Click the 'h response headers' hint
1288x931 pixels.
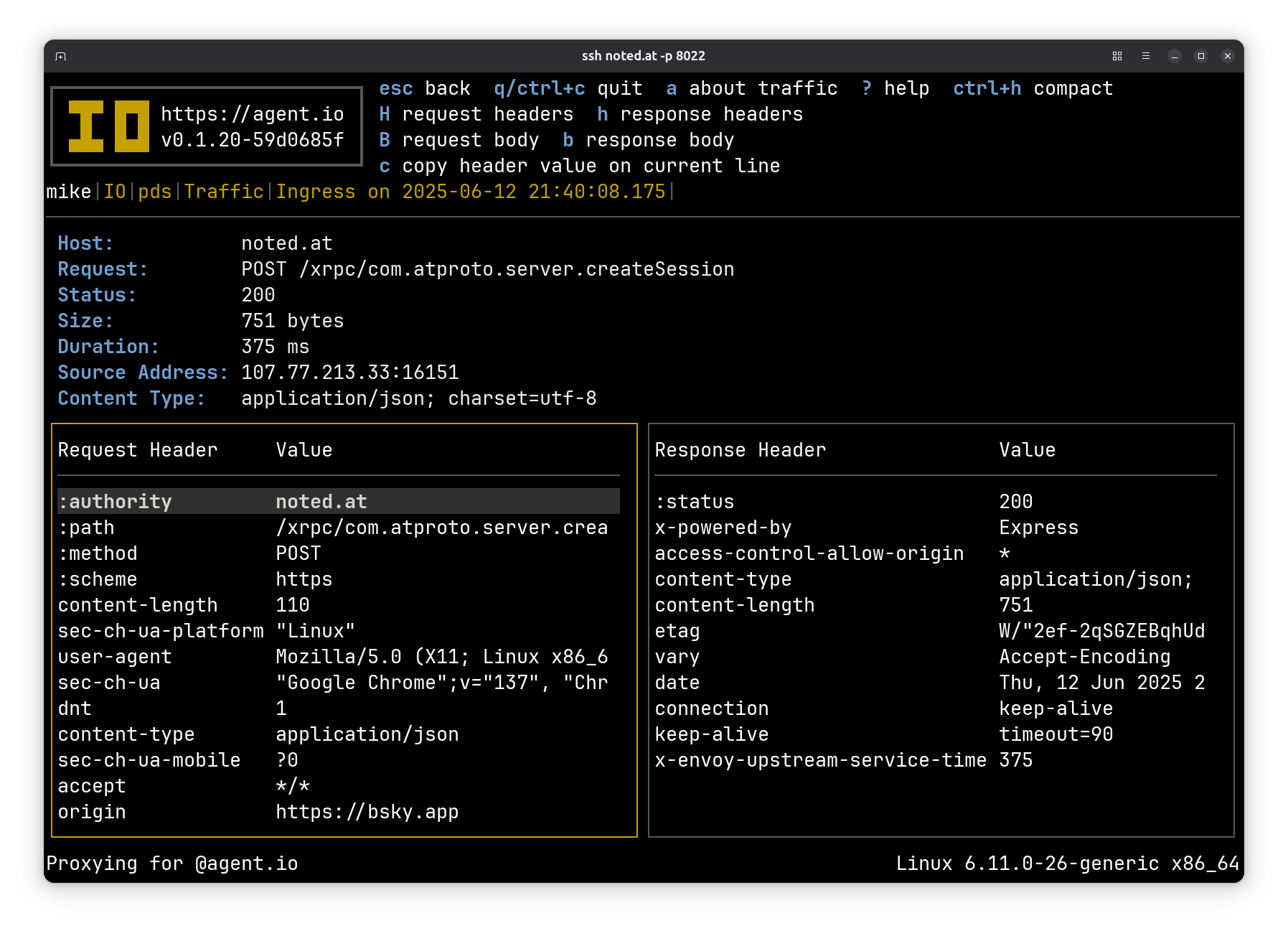[x=700, y=114]
